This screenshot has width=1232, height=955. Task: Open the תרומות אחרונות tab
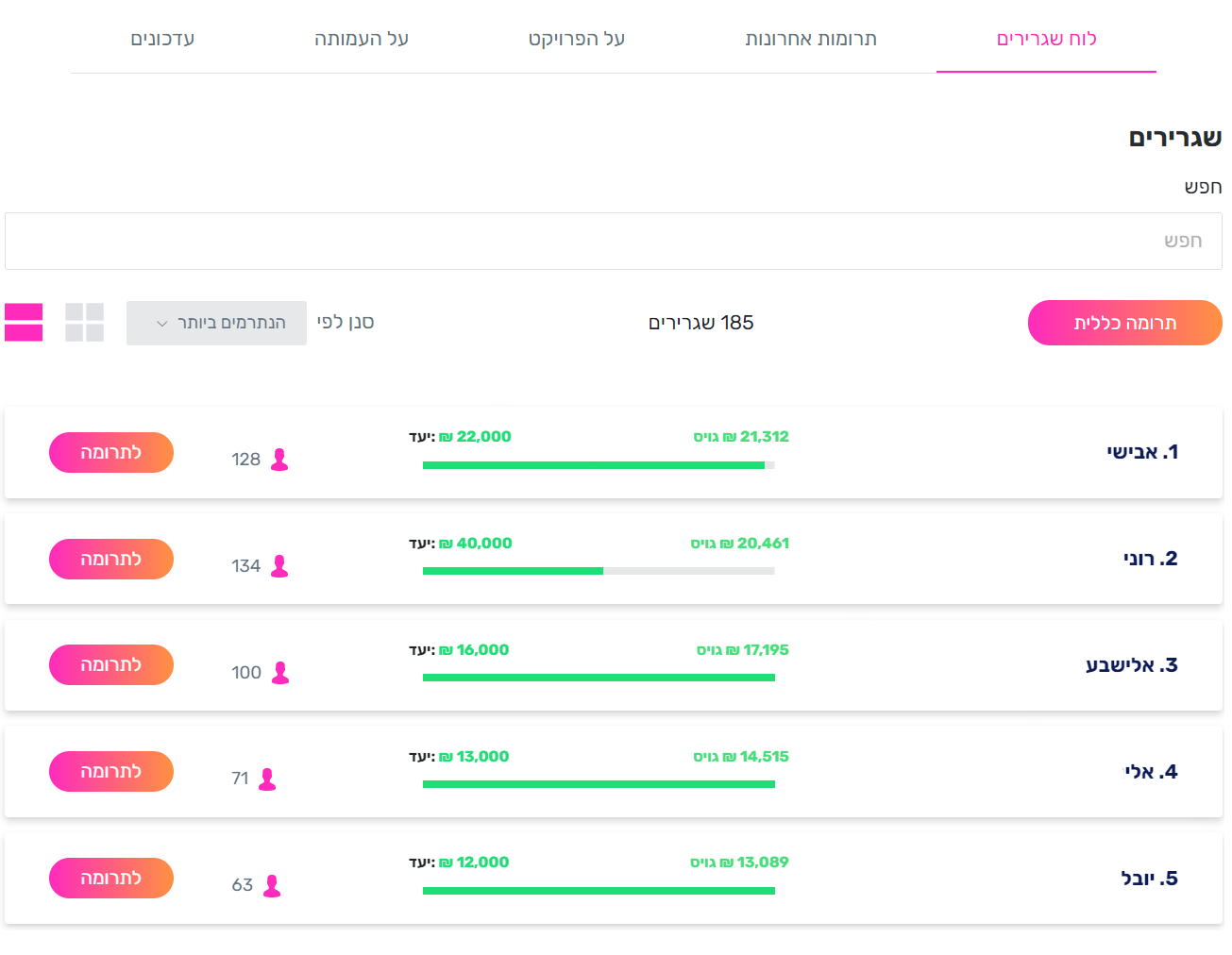coord(811,39)
